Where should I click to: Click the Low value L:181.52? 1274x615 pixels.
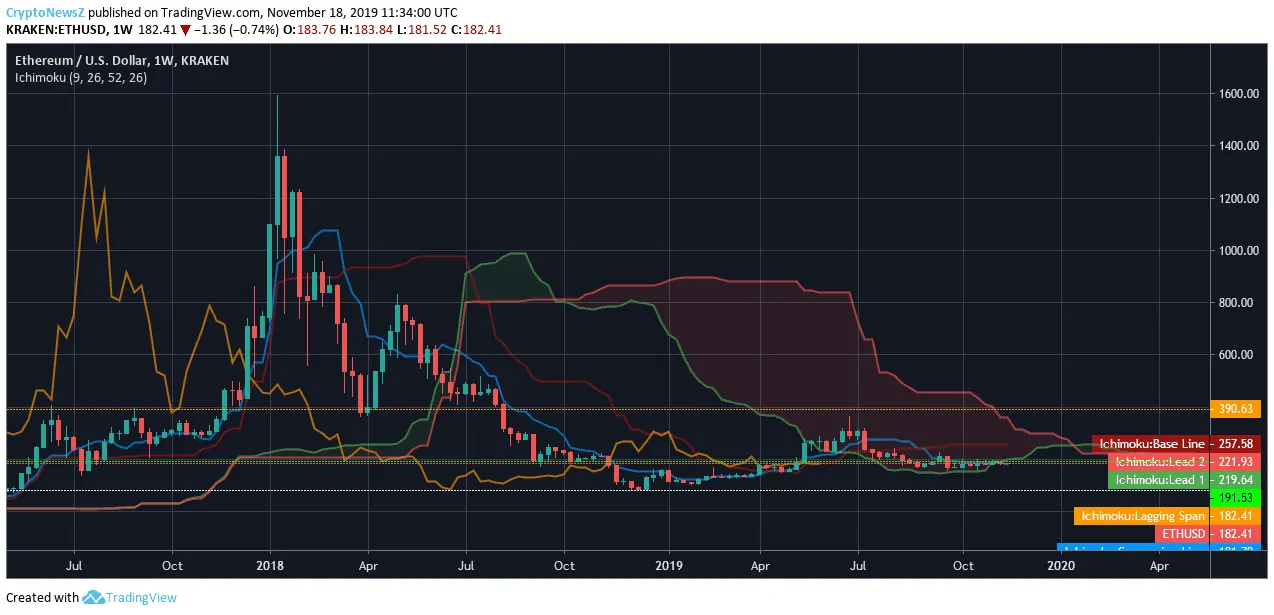(x=423, y=30)
